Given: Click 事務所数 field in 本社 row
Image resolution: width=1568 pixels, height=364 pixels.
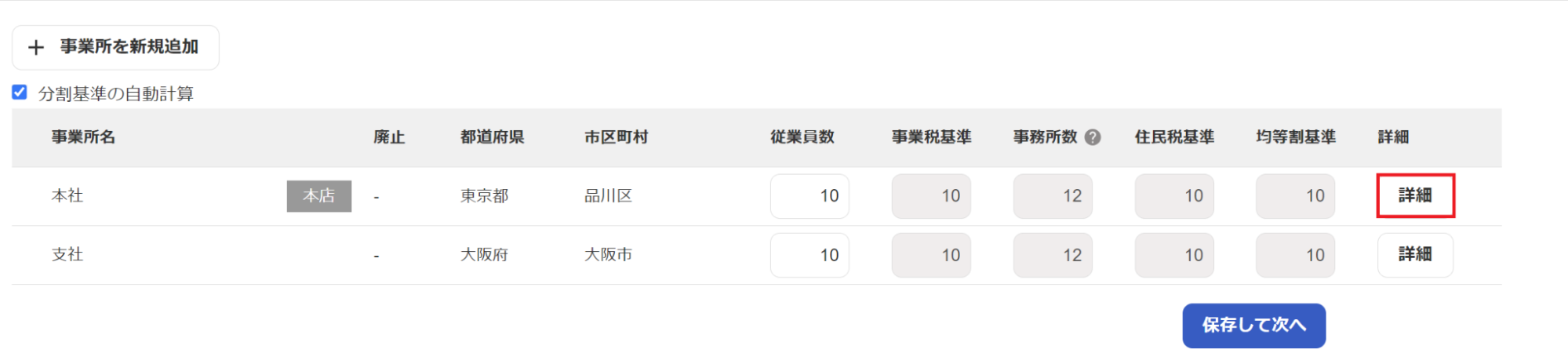Looking at the screenshot, I should point(1053,196).
